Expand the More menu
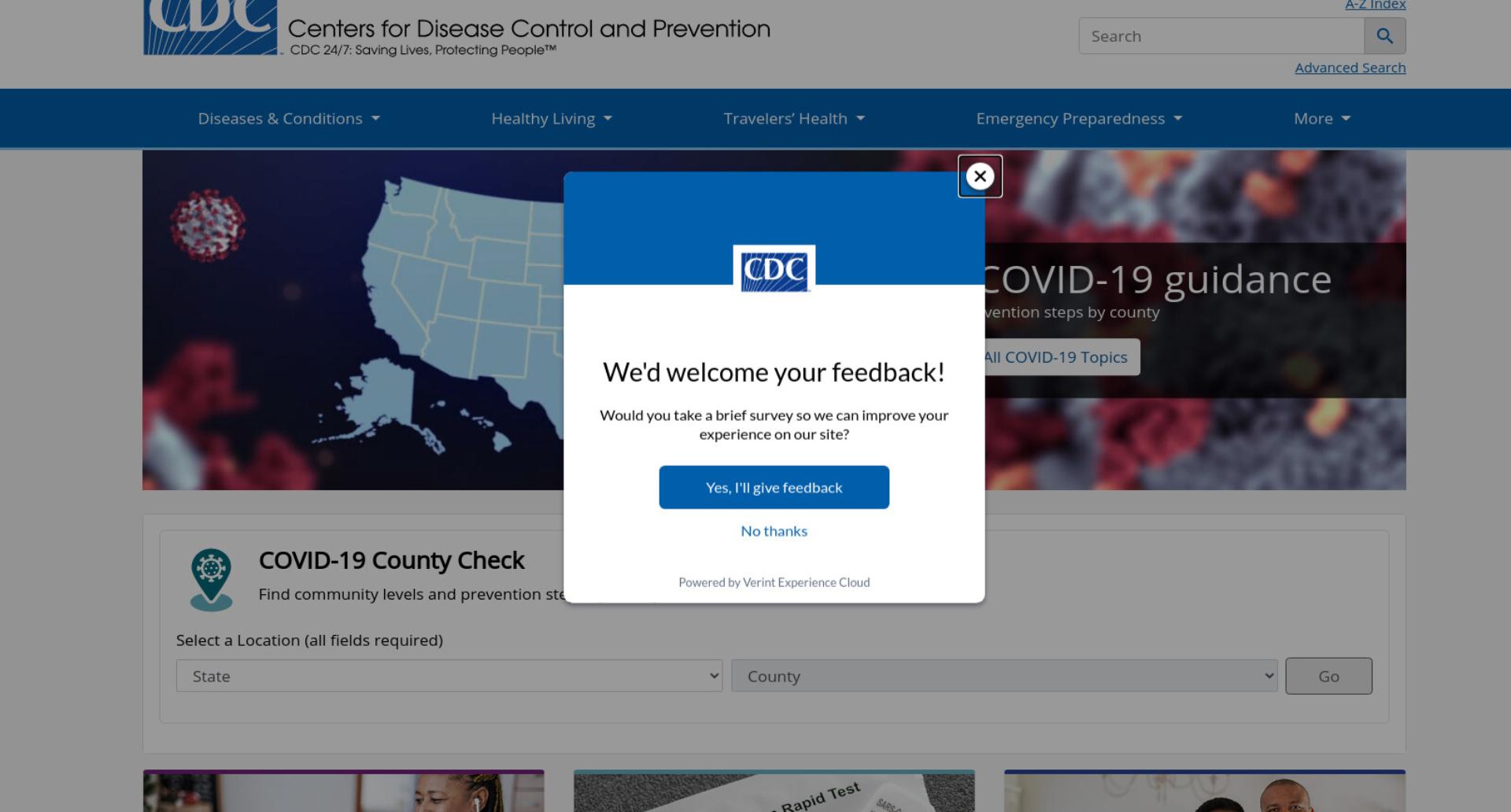Viewport: 1511px width, 812px height. 1322,119
